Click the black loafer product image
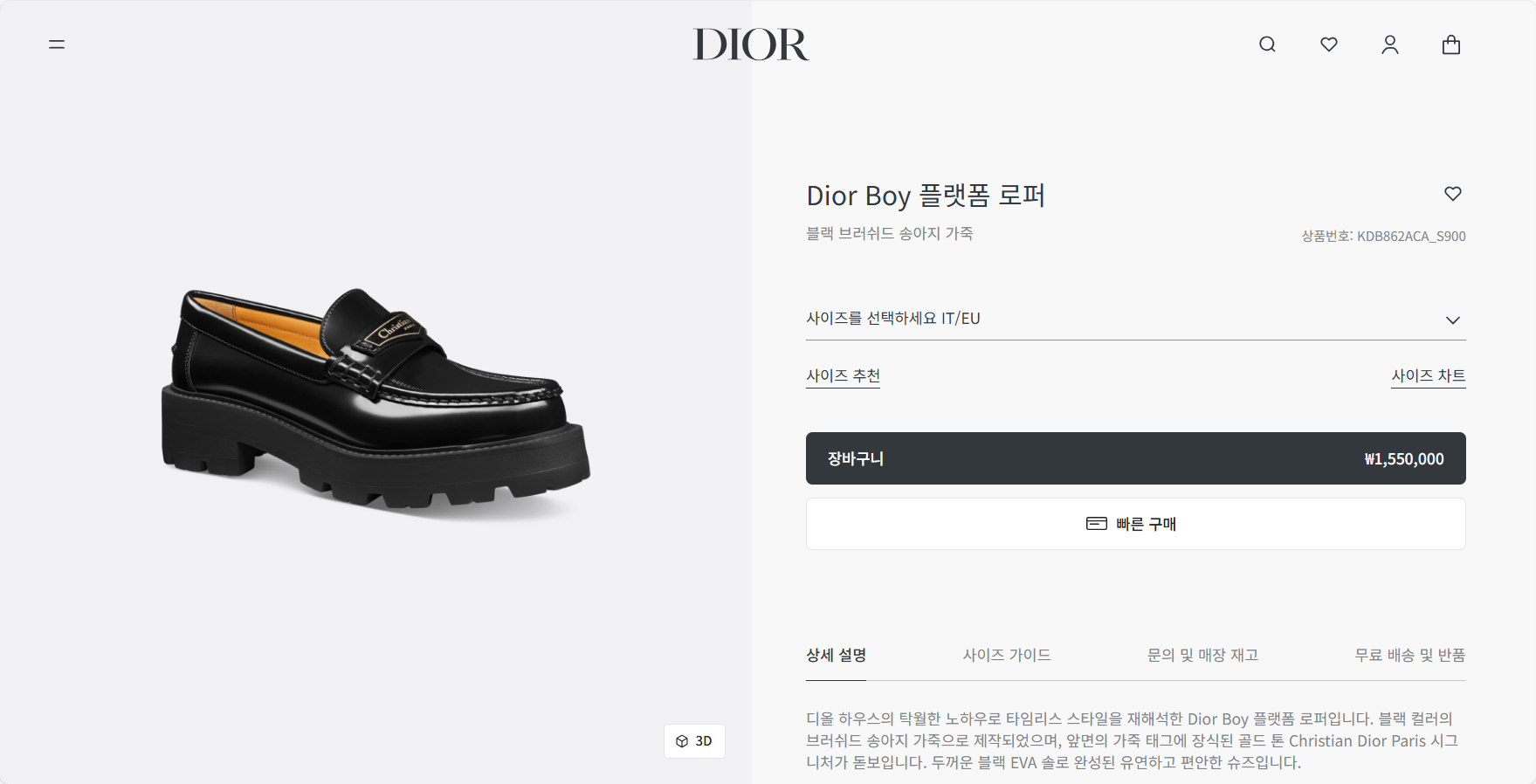Image resolution: width=1536 pixels, height=784 pixels. point(375,400)
